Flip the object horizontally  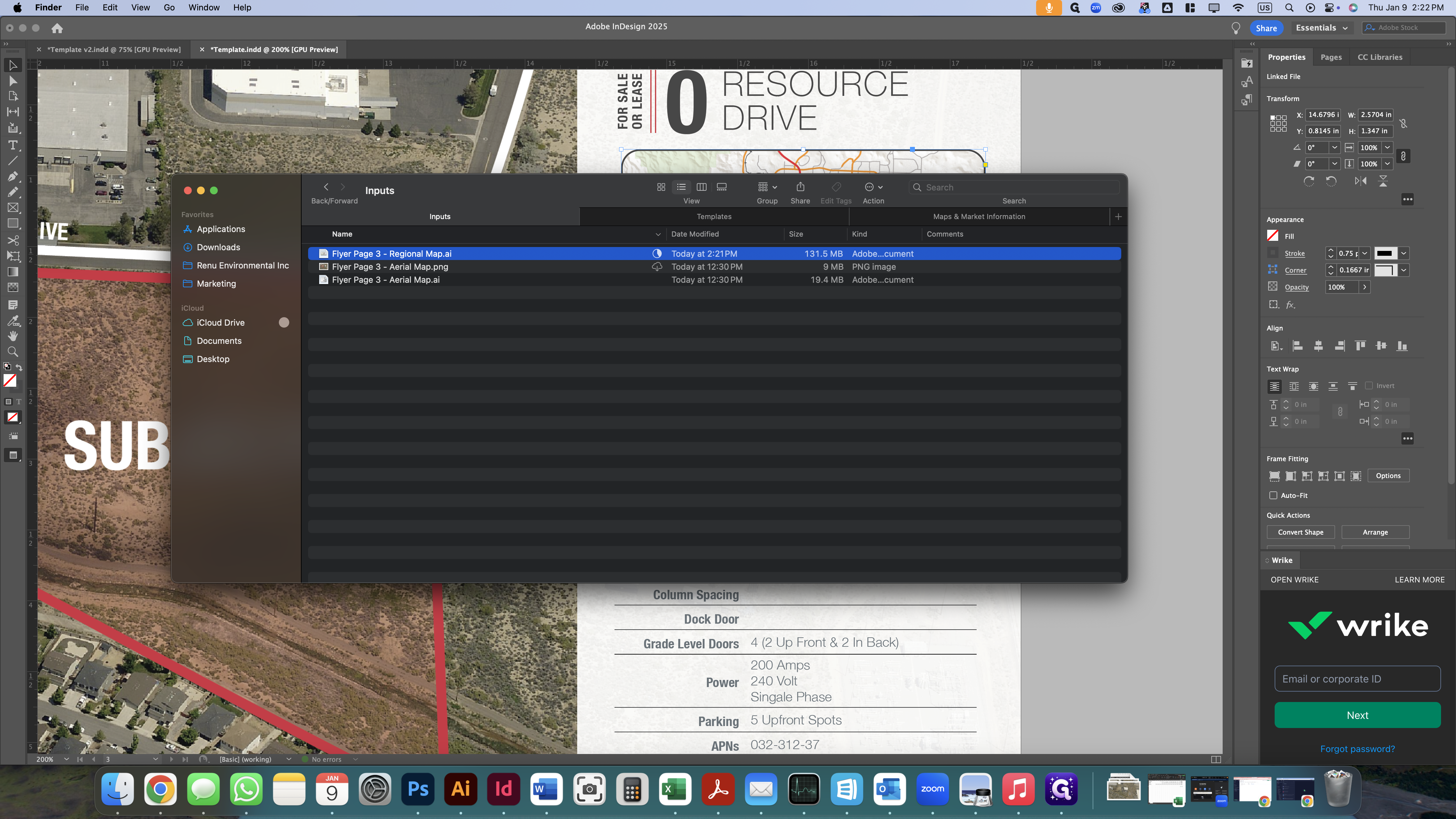click(x=1360, y=181)
